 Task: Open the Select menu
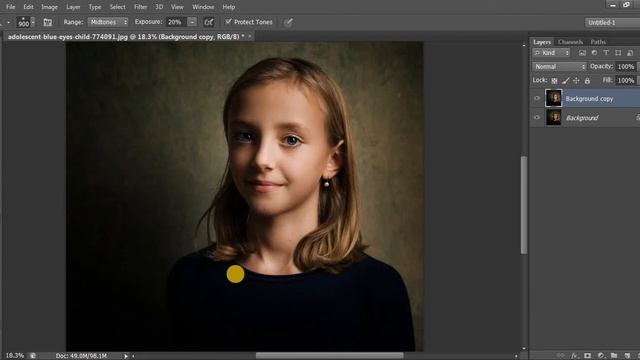pos(118,7)
